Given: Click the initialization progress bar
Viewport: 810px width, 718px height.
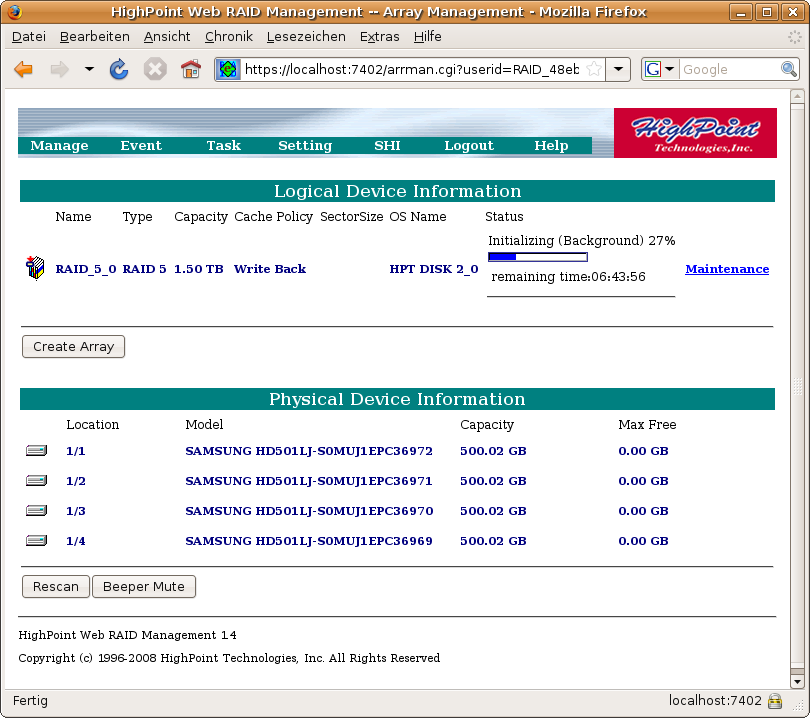Looking at the screenshot, I should coord(537,258).
